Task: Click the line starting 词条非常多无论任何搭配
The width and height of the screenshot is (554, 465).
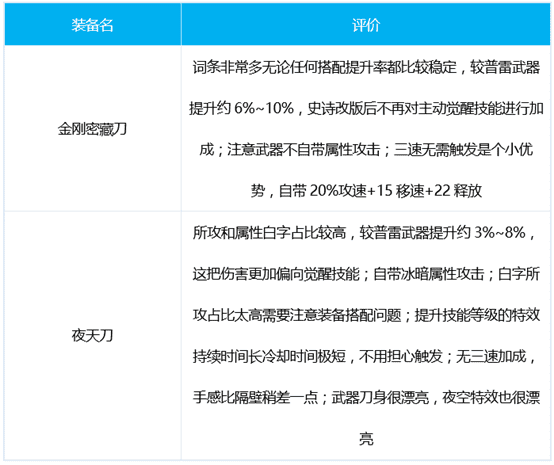Action: click(x=366, y=67)
